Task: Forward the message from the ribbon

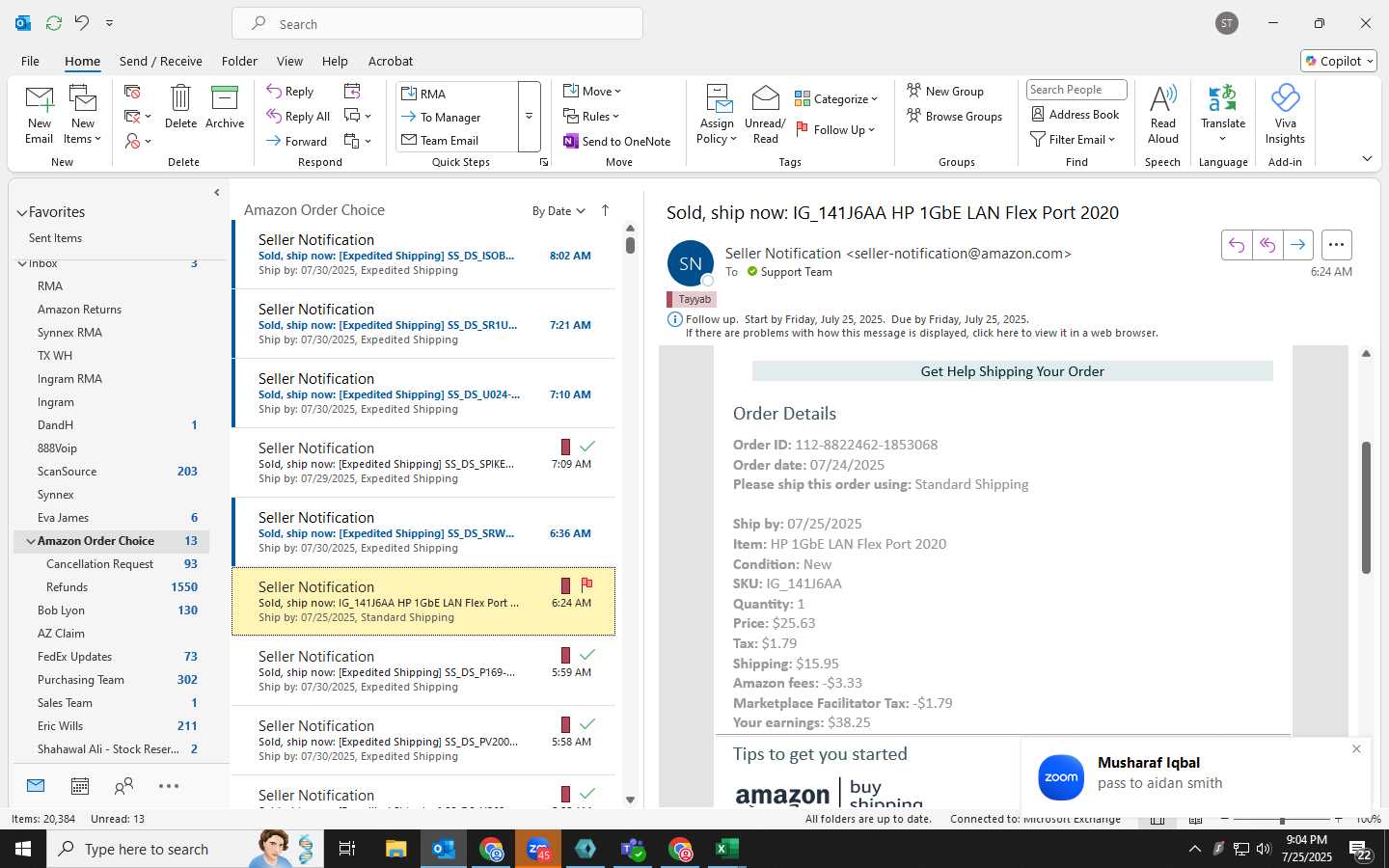Action: (297, 141)
